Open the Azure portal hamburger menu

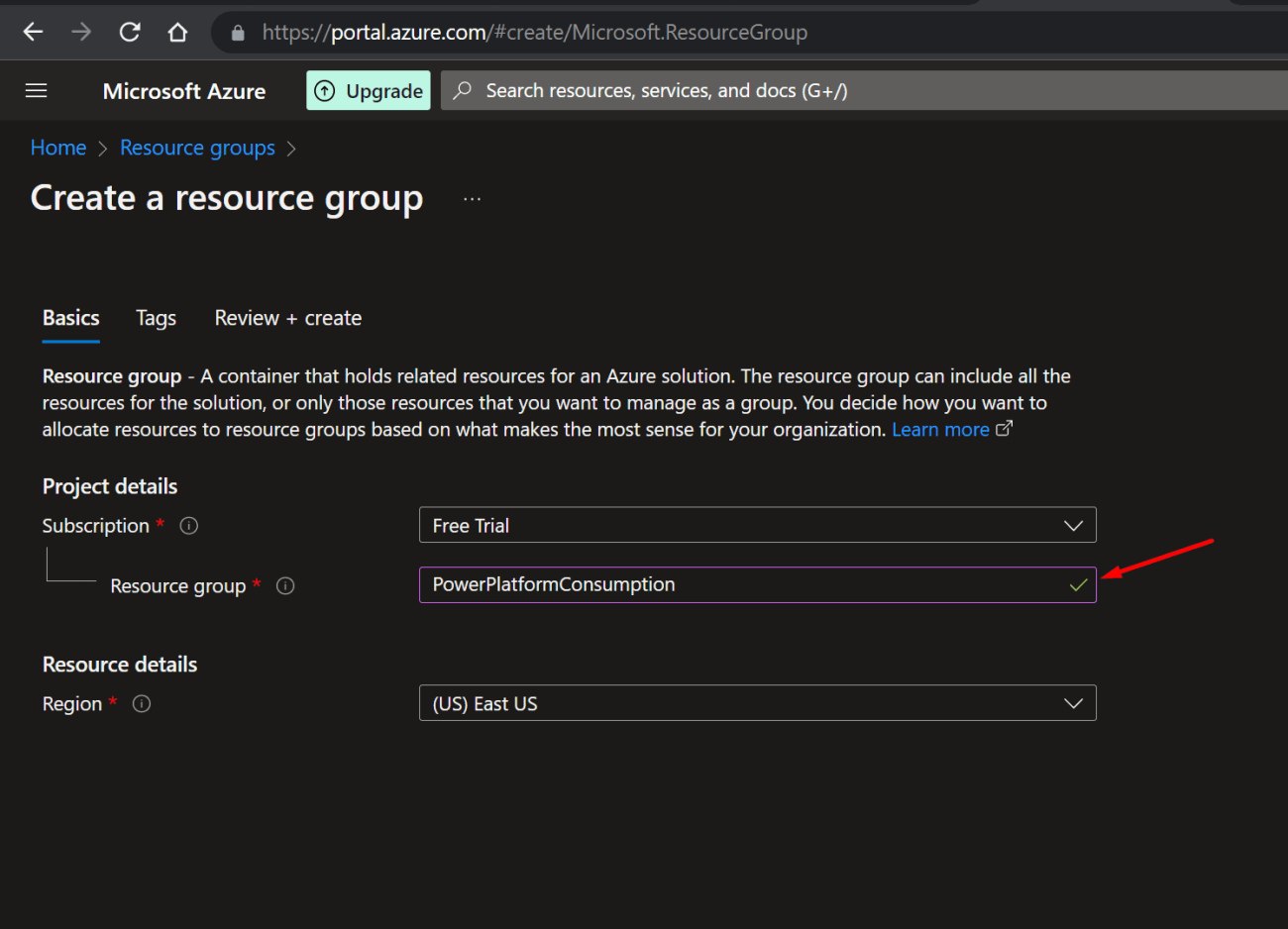click(x=36, y=90)
